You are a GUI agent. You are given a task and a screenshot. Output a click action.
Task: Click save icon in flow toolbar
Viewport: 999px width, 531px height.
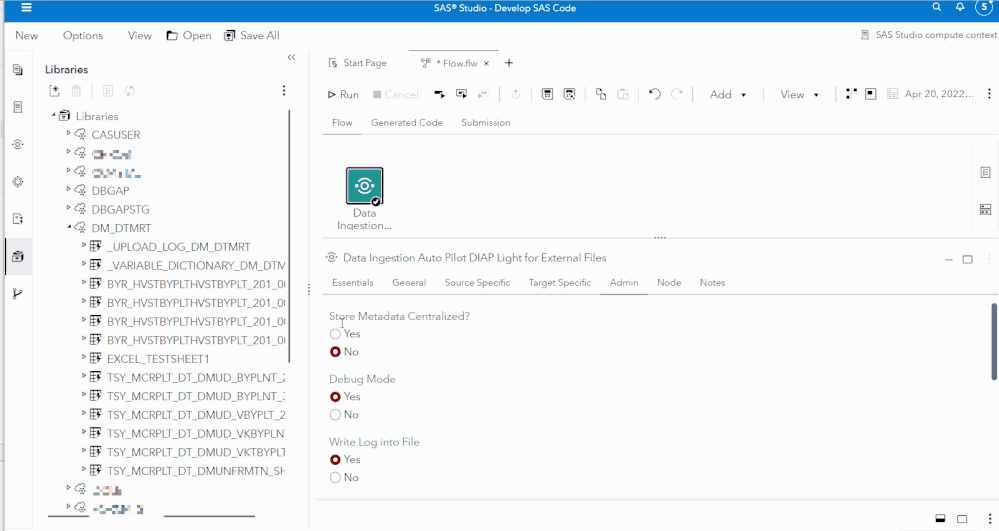[547, 94]
